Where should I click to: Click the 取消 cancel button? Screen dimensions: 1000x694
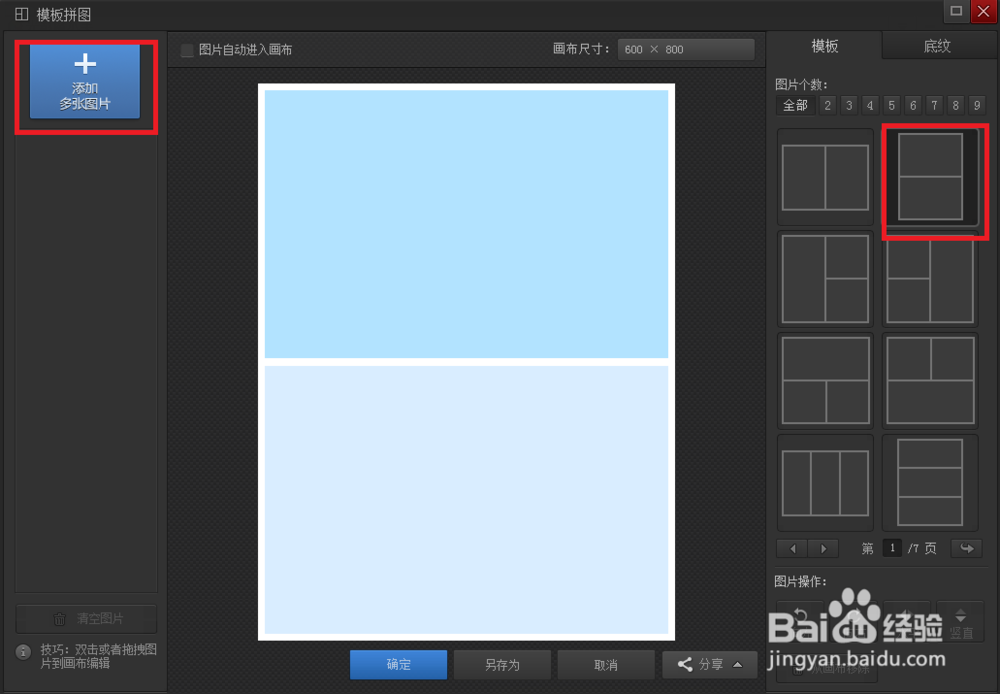point(606,665)
